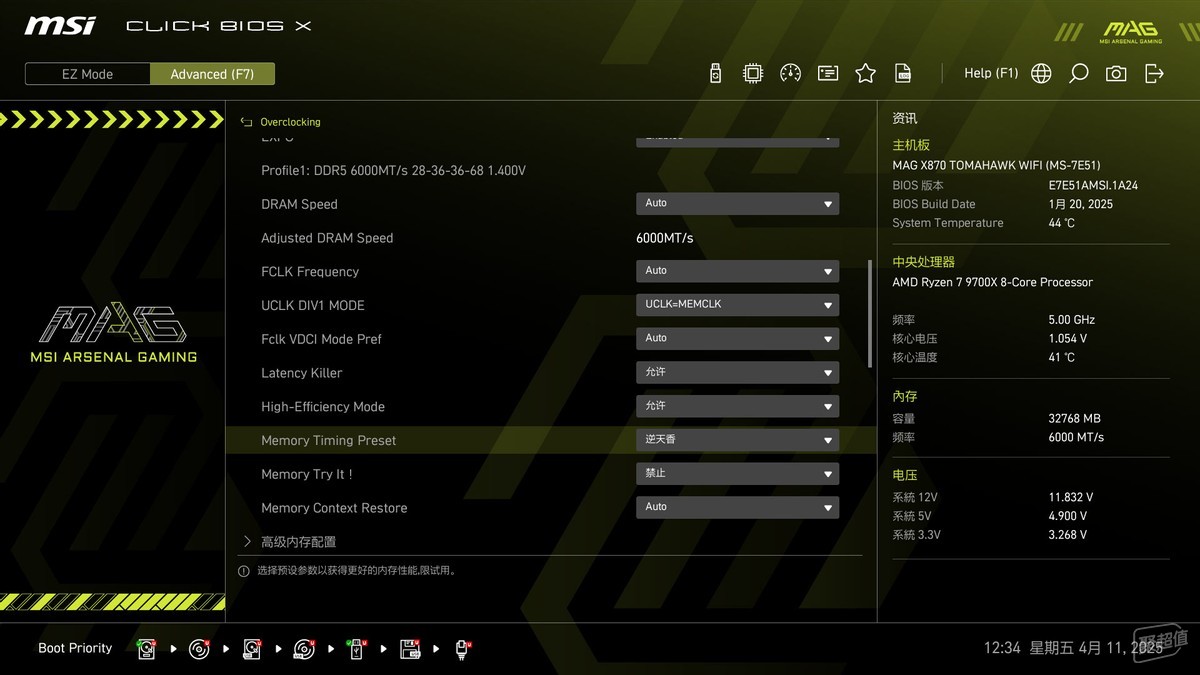Click the hardware info card icon
This screenshot has width=1200, height=675.
(828, 73)
